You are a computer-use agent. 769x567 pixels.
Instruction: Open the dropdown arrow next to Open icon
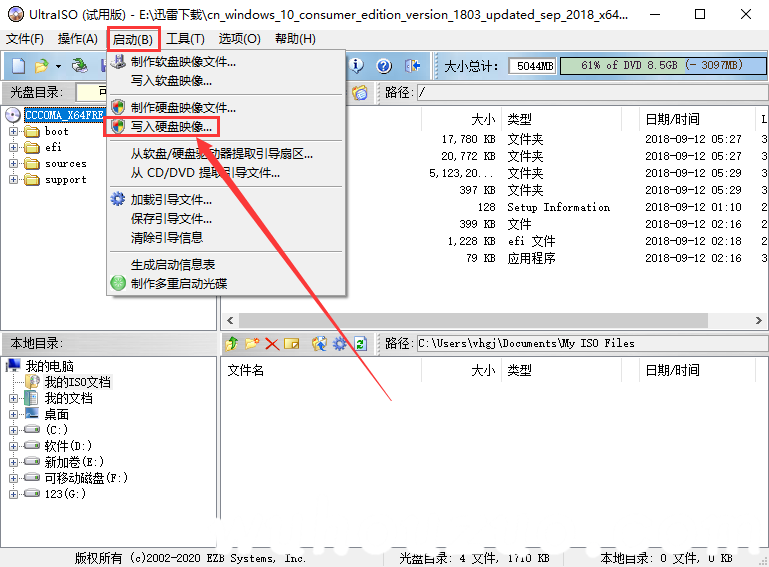[x=58, y=66]
